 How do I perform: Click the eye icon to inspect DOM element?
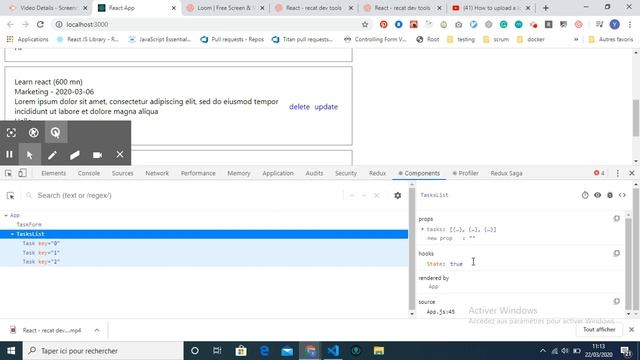[x=598, y=195]
